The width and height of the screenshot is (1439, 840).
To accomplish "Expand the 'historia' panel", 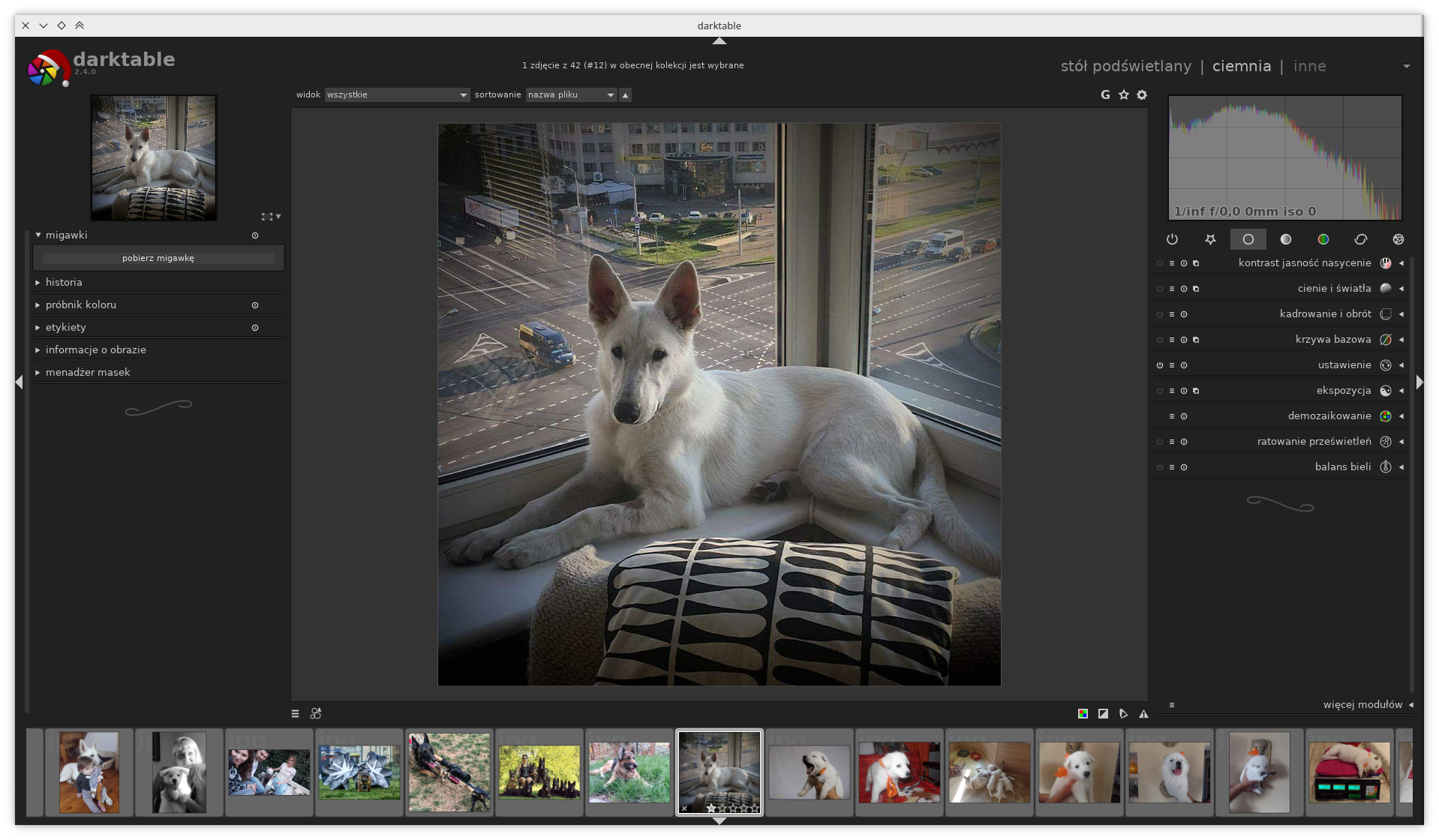I will 64,282.
